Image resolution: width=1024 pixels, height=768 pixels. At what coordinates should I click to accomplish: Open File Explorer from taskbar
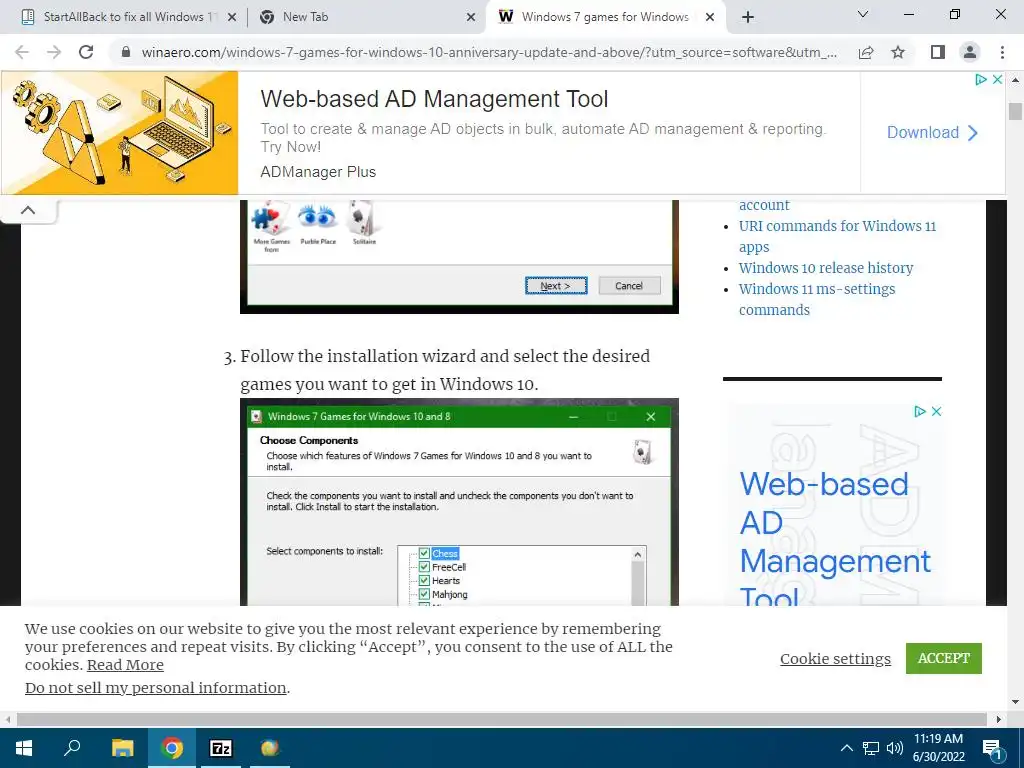(122, 748)
